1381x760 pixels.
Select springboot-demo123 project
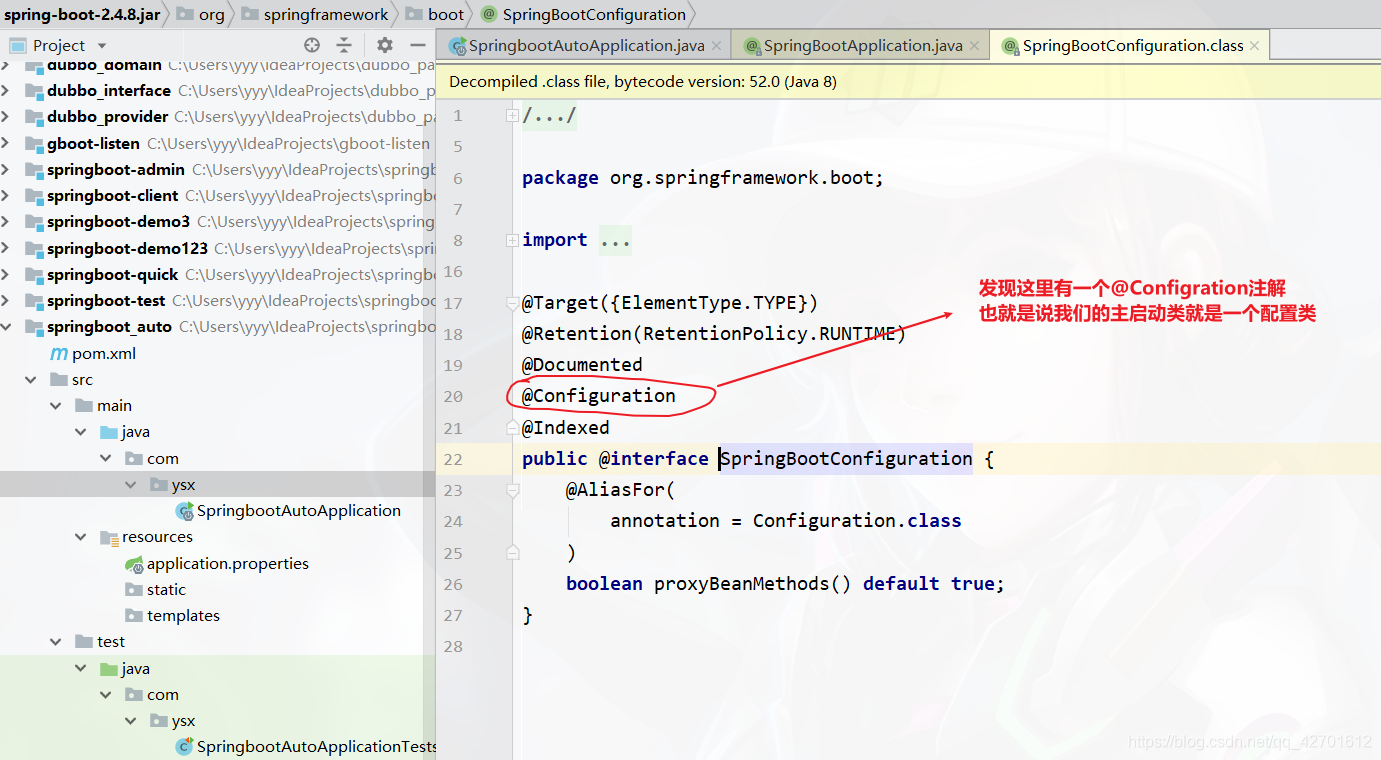click(127, 248)
